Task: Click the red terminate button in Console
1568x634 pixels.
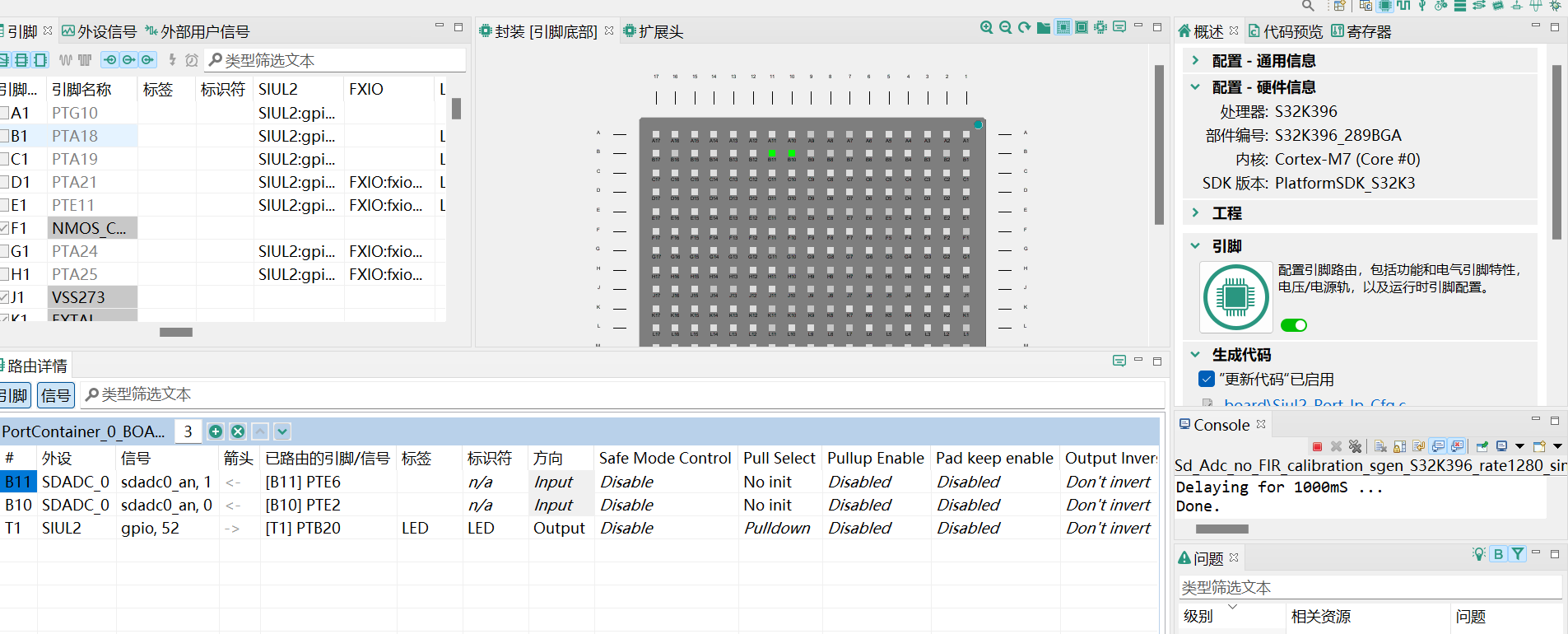Action: click(x=1317, y=446)
